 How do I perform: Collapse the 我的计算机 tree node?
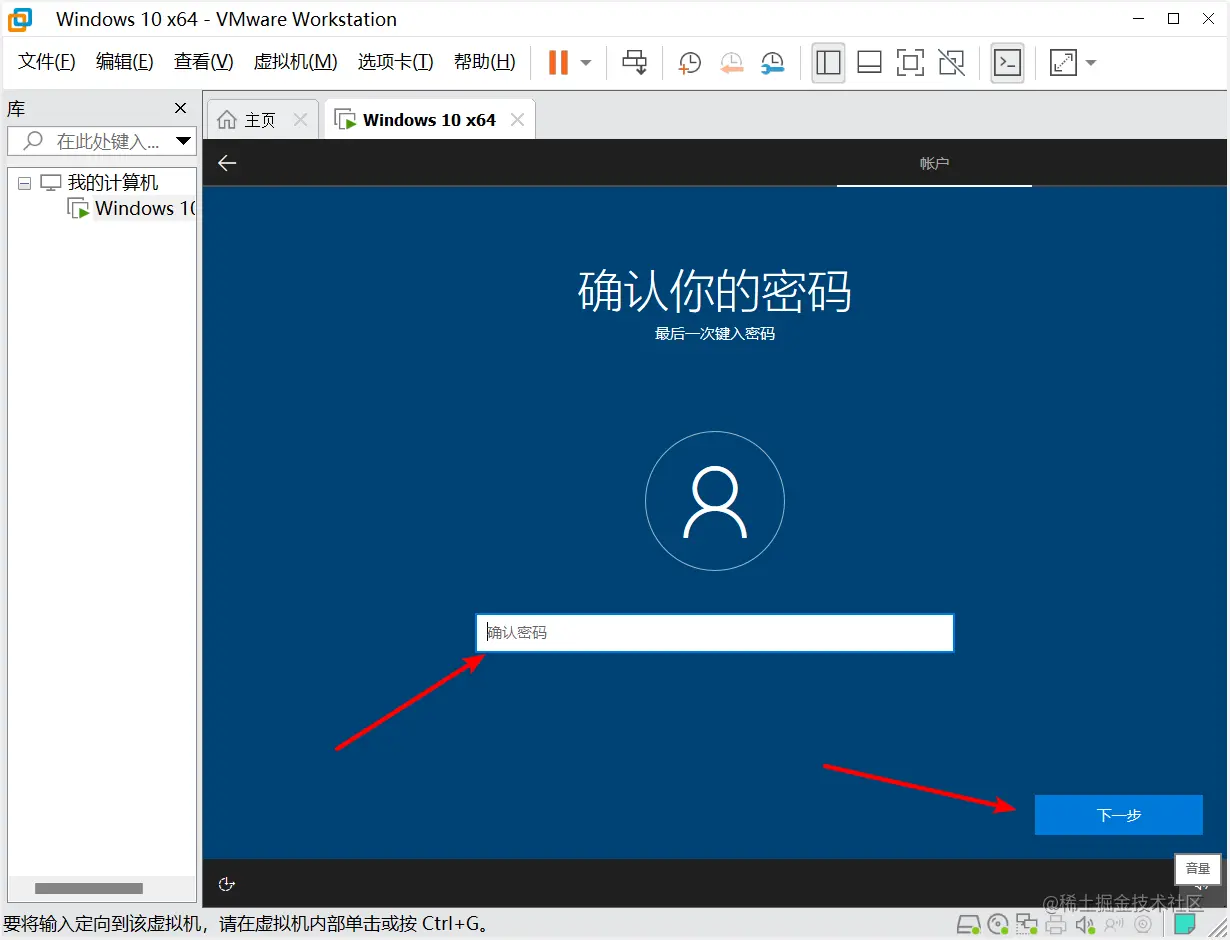point(25,184)
